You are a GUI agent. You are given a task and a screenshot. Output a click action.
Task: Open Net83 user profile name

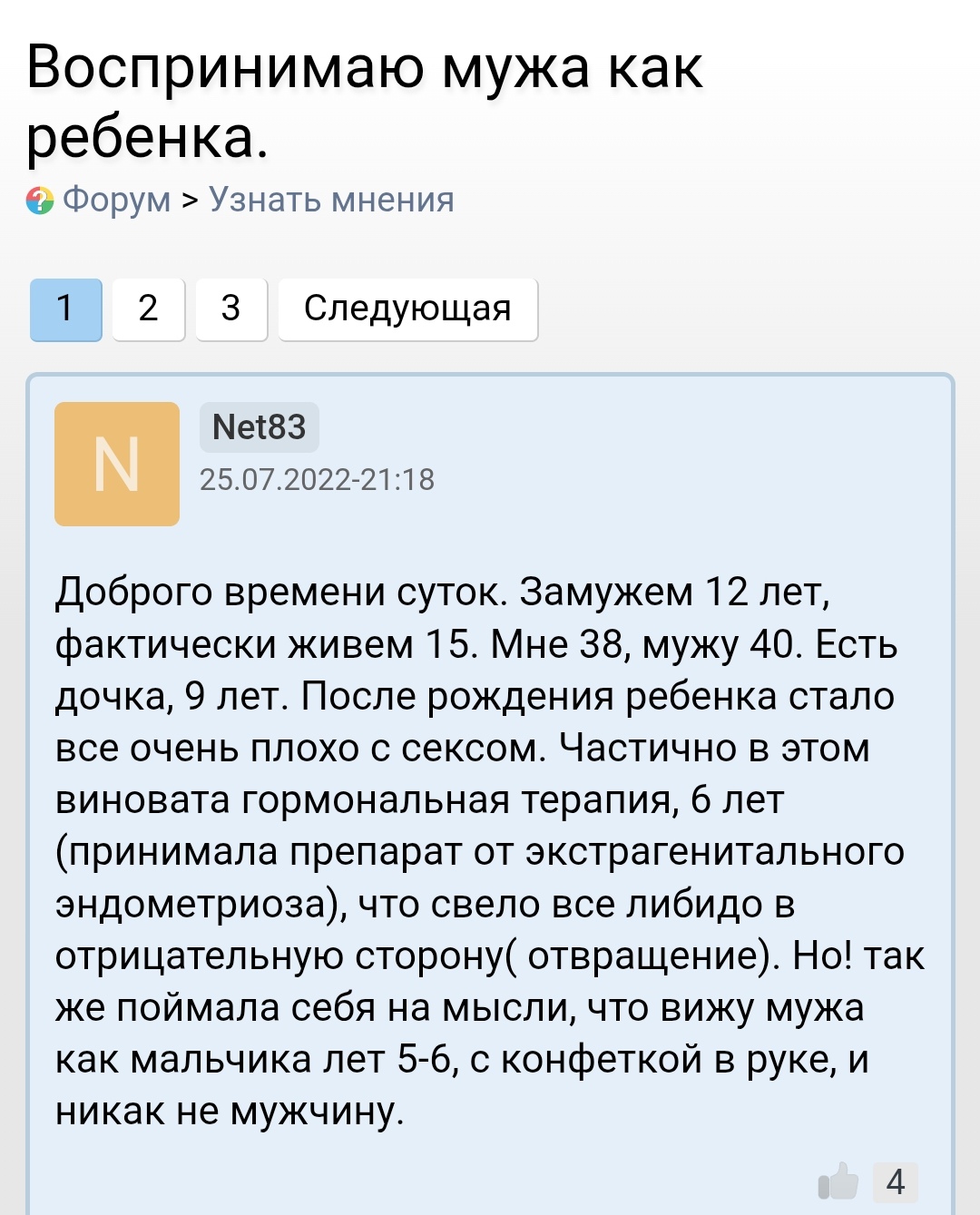(x=260, y=427)
